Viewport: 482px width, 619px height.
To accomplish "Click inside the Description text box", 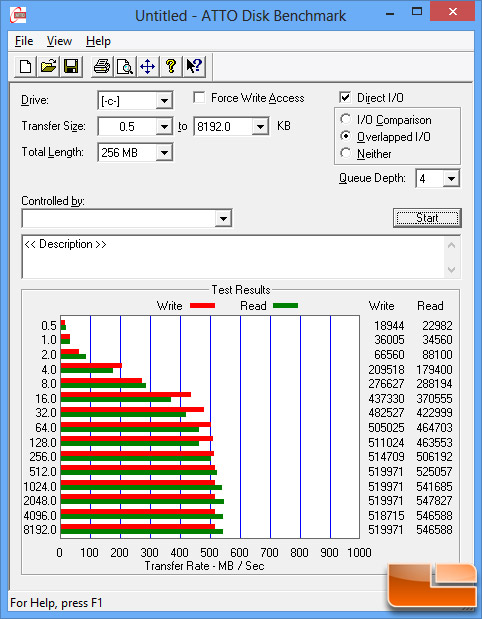I will 234,257.
